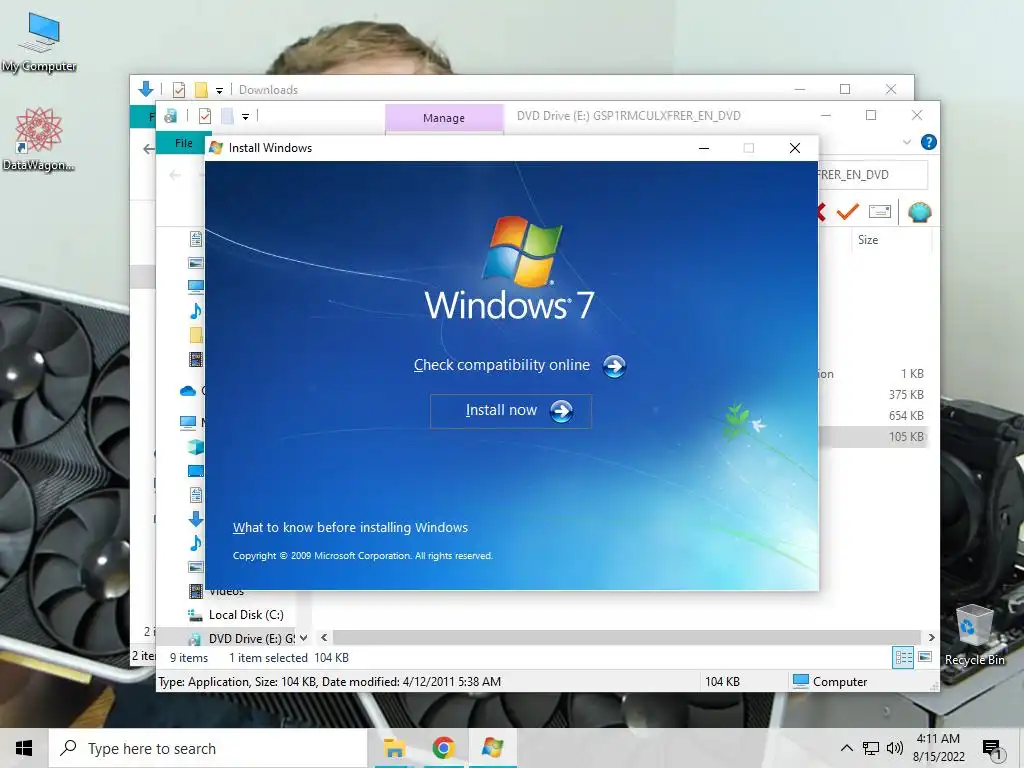Click OneDrive cloud icon in navigation pane
Viewport: 1024px width, 768px height.
(x=187, y=391)
